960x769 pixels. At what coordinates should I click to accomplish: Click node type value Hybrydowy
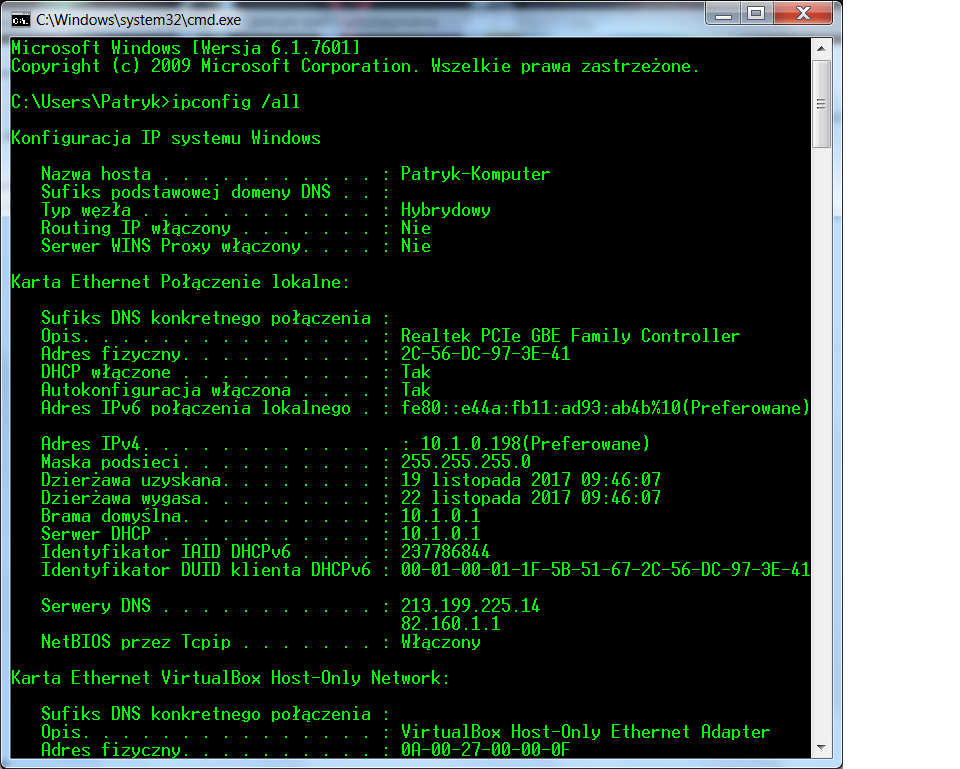[446, 210]
